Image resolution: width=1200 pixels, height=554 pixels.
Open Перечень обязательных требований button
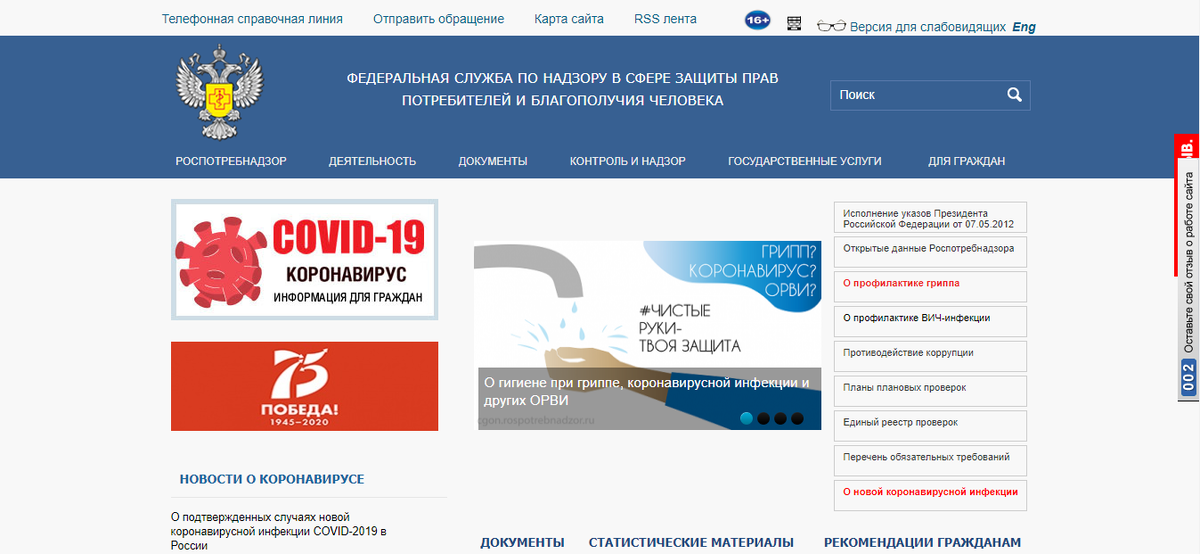pyautogui.click(x=930, y=461)
